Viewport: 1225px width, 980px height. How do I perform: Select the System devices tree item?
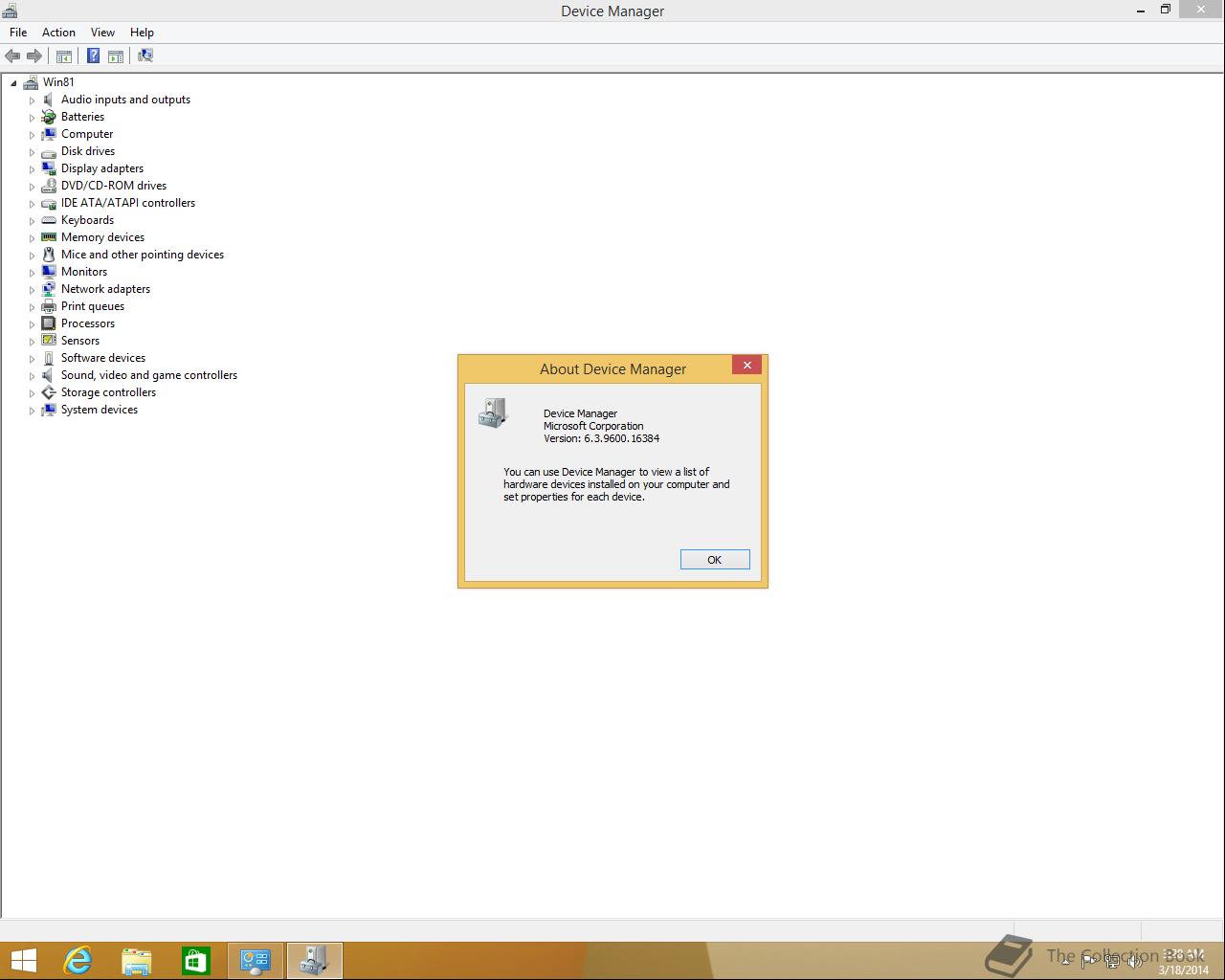[100, 410]
